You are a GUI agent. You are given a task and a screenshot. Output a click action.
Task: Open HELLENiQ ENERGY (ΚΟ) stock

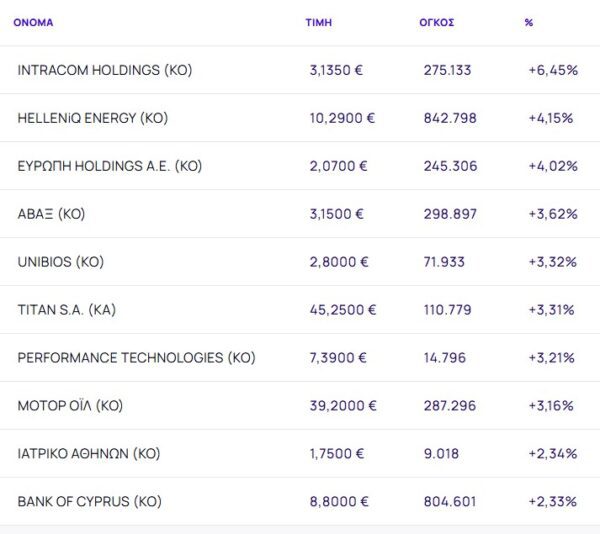(x=93, y=118)
